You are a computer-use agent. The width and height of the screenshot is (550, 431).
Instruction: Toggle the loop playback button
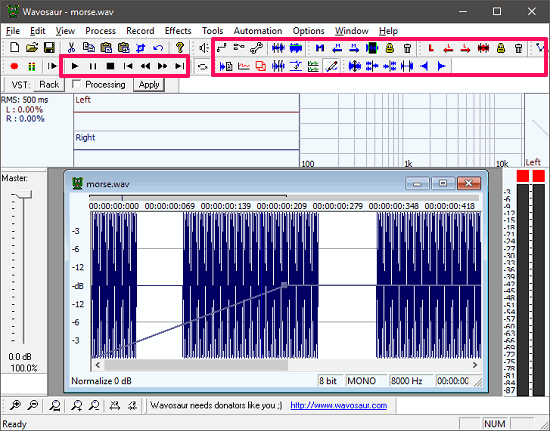202,66
